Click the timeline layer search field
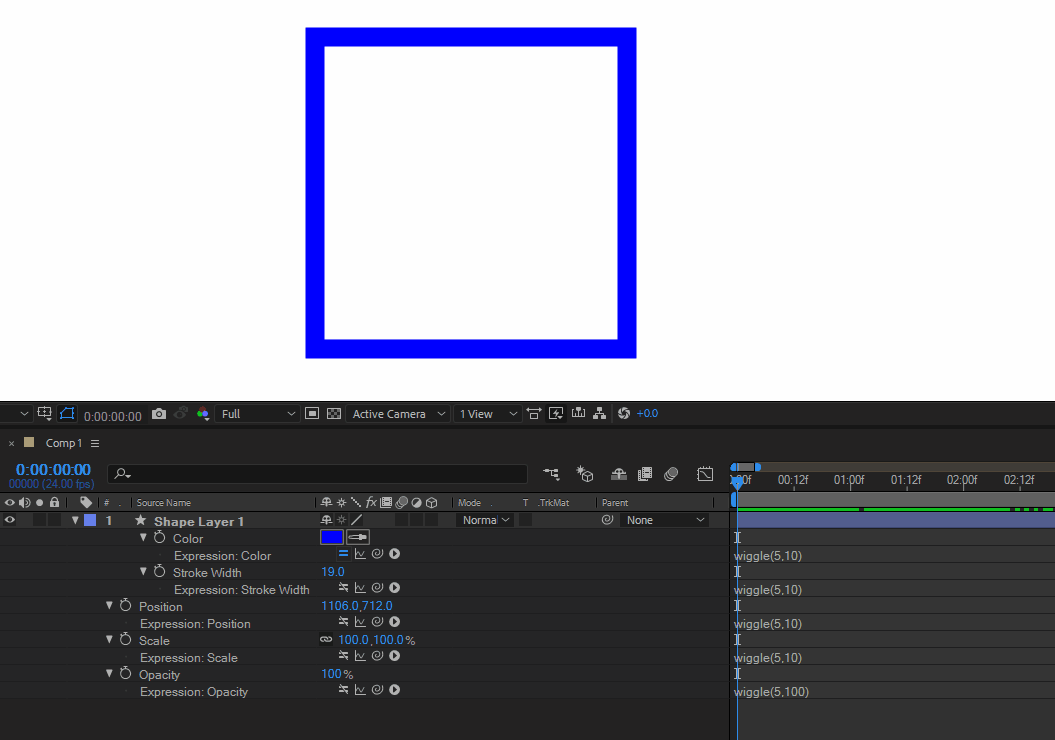This screenshot has height=740, width=1055. [x=318, y=474]
